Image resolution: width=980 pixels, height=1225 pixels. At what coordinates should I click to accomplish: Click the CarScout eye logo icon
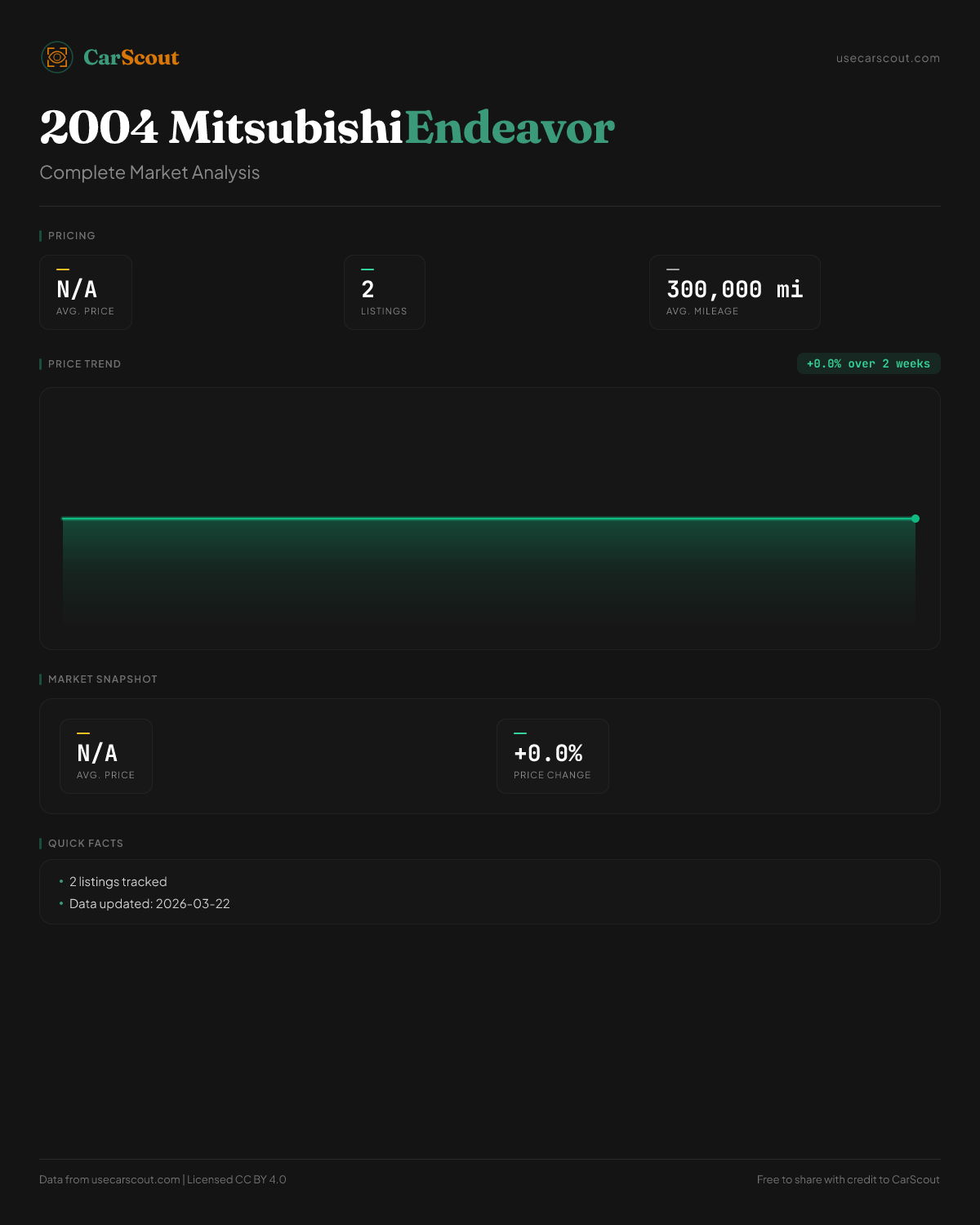57,57
